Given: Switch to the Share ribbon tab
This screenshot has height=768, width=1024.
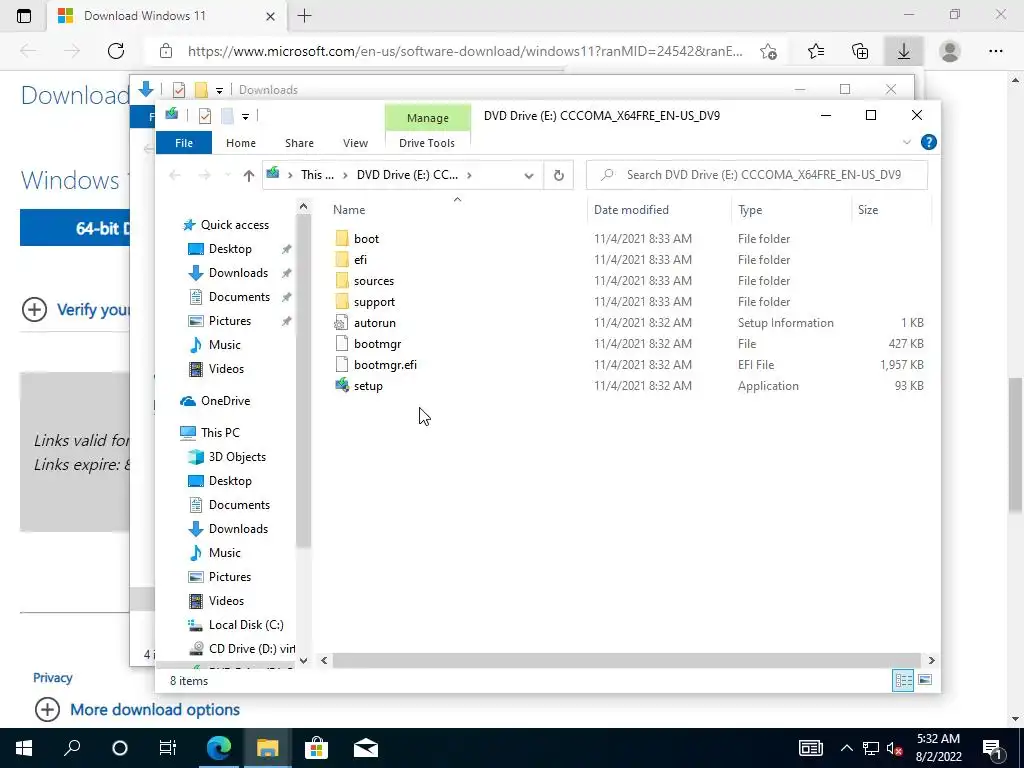Looking at the screenshot, I should (x=299, y=143).
